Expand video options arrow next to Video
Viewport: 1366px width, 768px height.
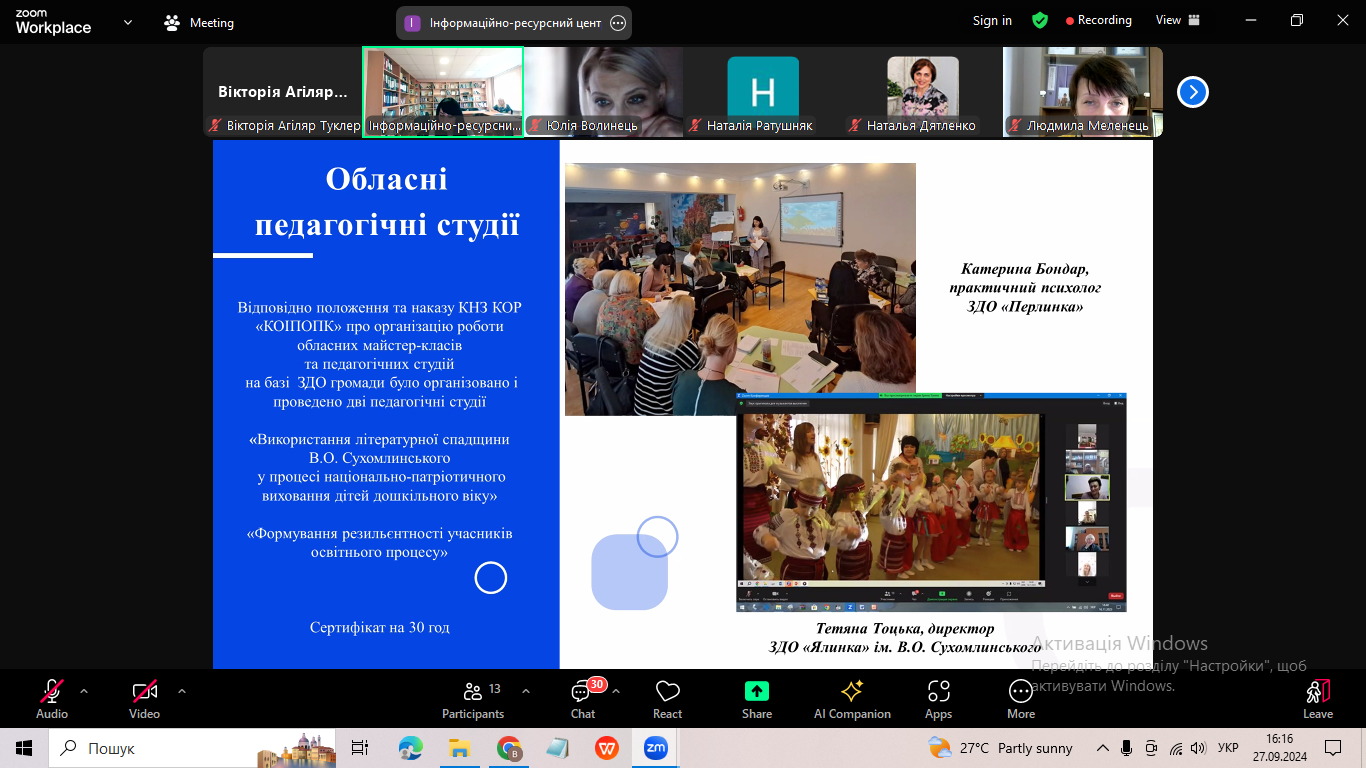click(x=182, y=690)
